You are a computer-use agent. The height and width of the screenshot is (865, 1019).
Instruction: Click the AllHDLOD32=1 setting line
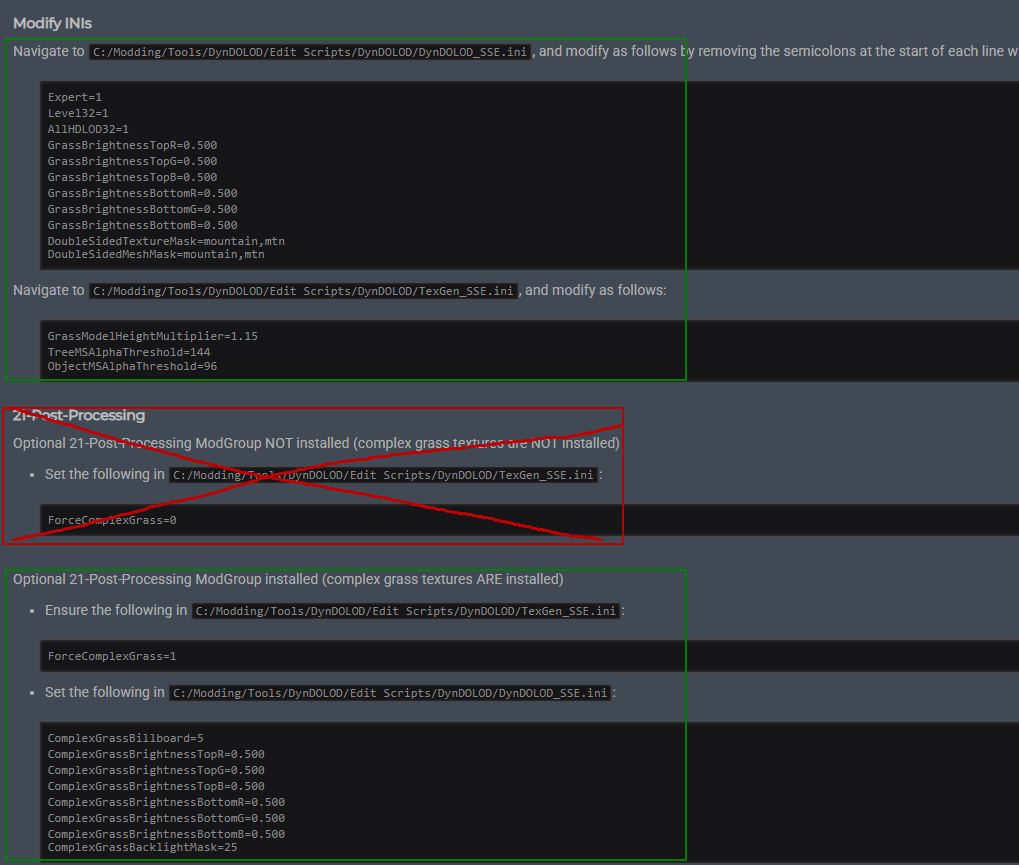[x=88, y=129]
